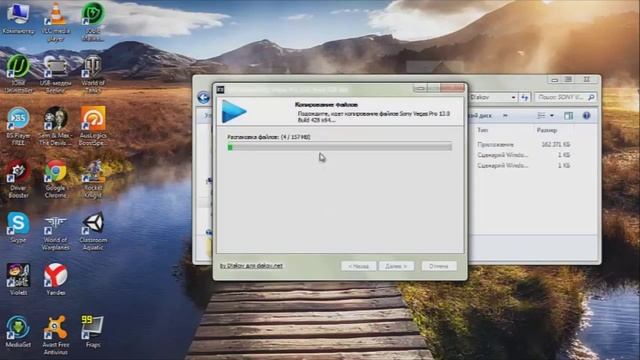Toggle Explorer's preview pane button

(569, 116)
